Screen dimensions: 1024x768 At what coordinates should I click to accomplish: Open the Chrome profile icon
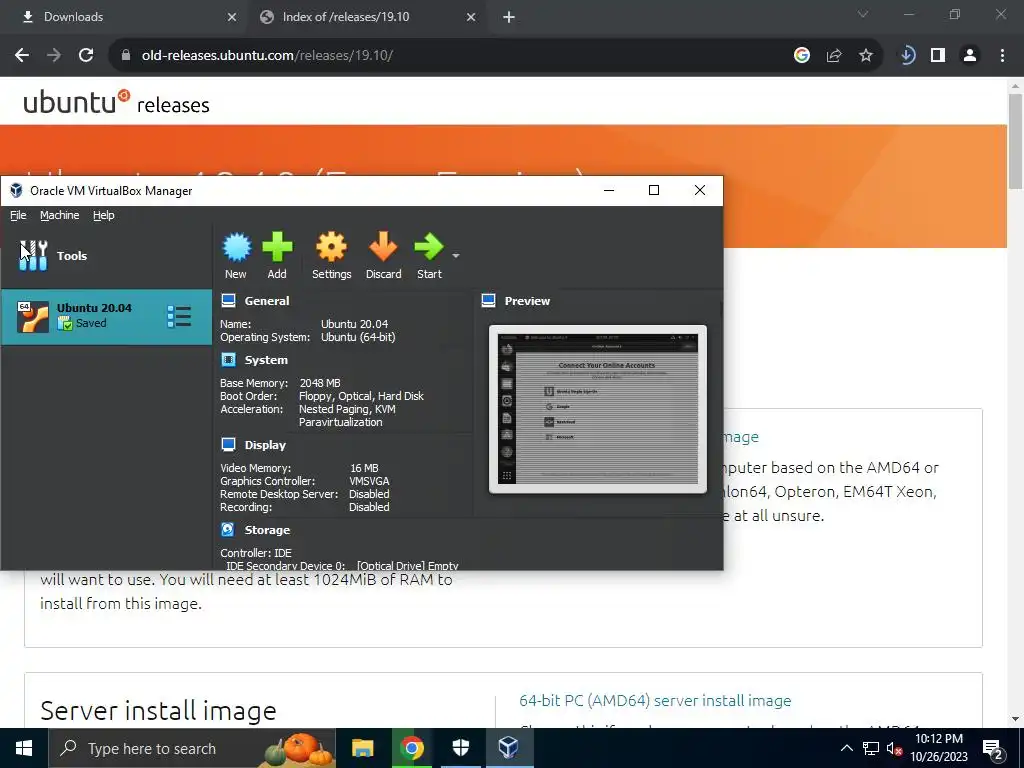click(x=970, y=56)
